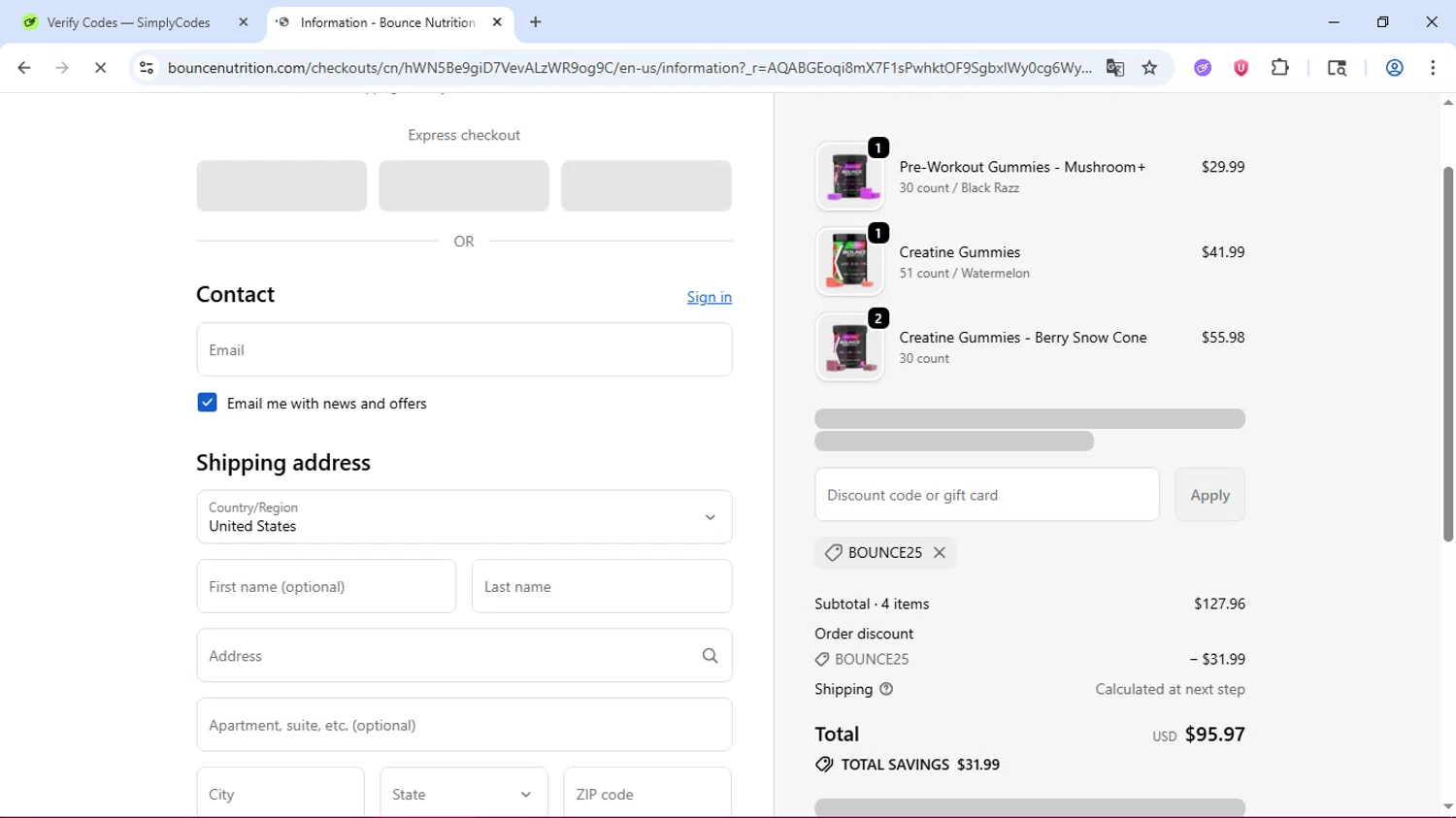The image size is (1456, 818).
Task: Close the Bounce Nutrition Information tab
Action: click(x=497, y=22)
